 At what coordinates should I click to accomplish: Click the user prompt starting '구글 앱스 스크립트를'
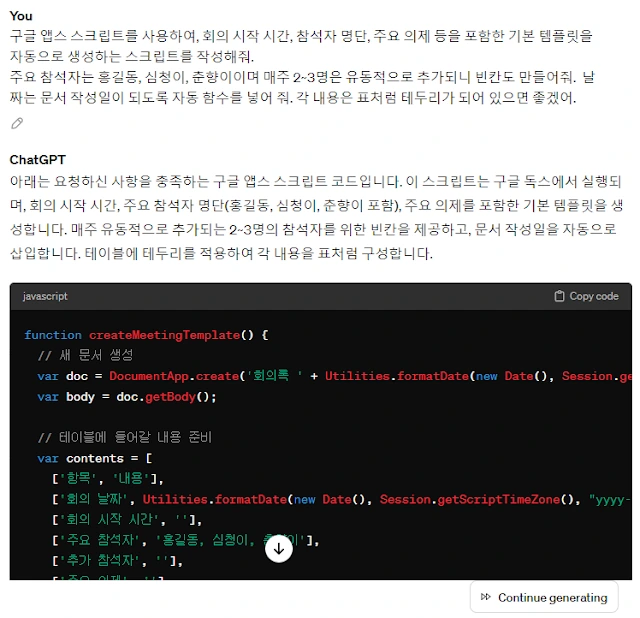[302, 67]
